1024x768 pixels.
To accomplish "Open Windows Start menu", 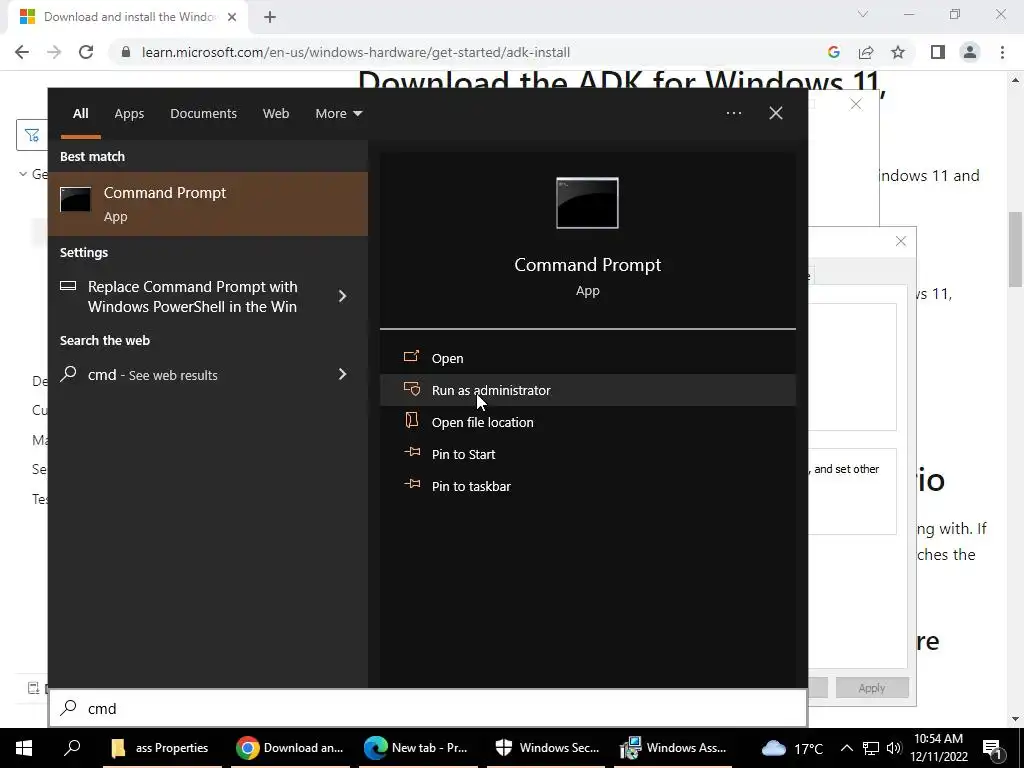I will tap(24, 748).
